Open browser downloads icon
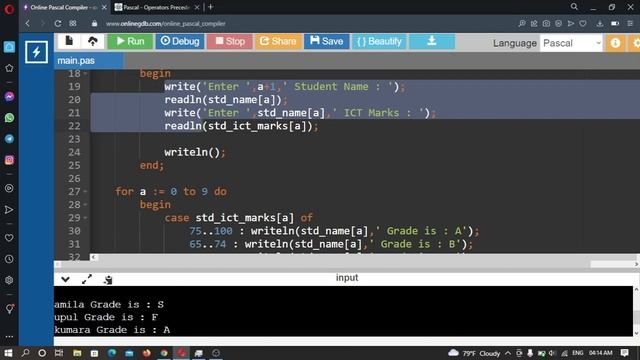 600,24
